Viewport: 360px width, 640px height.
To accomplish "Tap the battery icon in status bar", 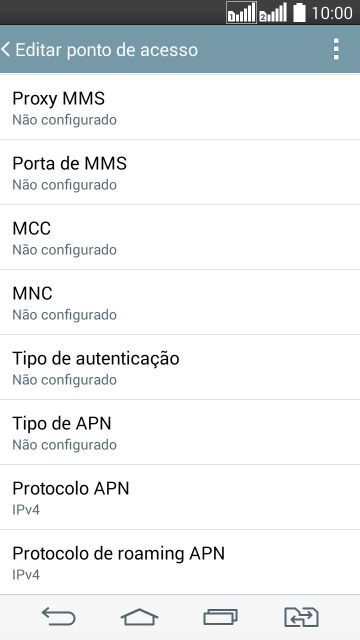I will (299, 13).
